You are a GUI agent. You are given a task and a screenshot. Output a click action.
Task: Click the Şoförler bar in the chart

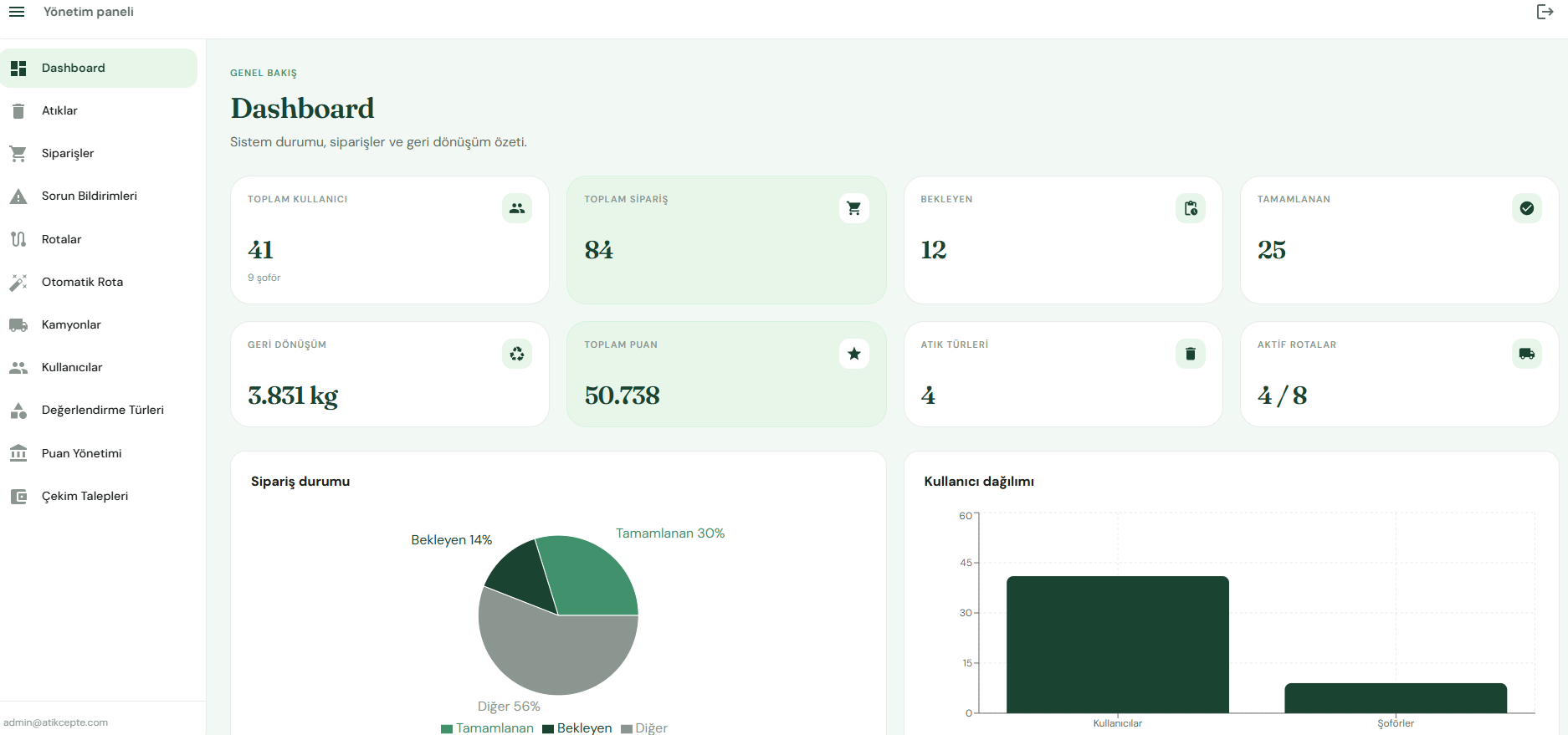coord(1396,698)
